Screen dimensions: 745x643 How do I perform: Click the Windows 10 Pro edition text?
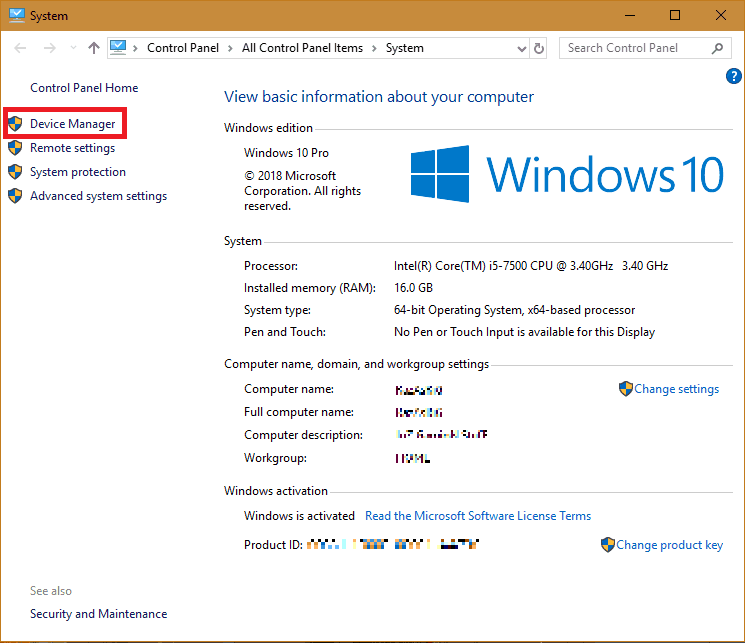click(x=287, y=153)
